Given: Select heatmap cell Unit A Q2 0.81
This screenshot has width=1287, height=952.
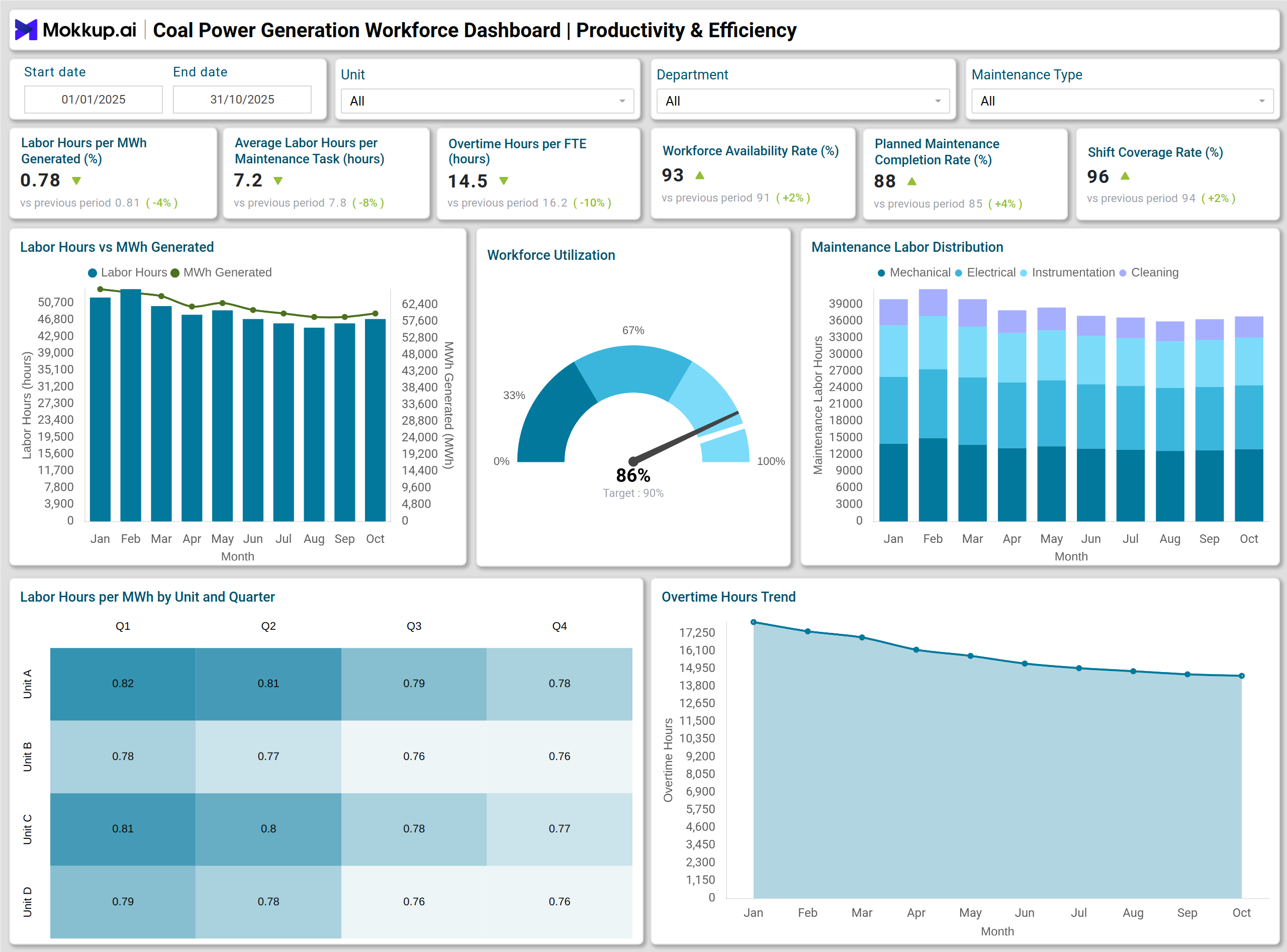Looking at the screenshot, I should pos(268,684).
